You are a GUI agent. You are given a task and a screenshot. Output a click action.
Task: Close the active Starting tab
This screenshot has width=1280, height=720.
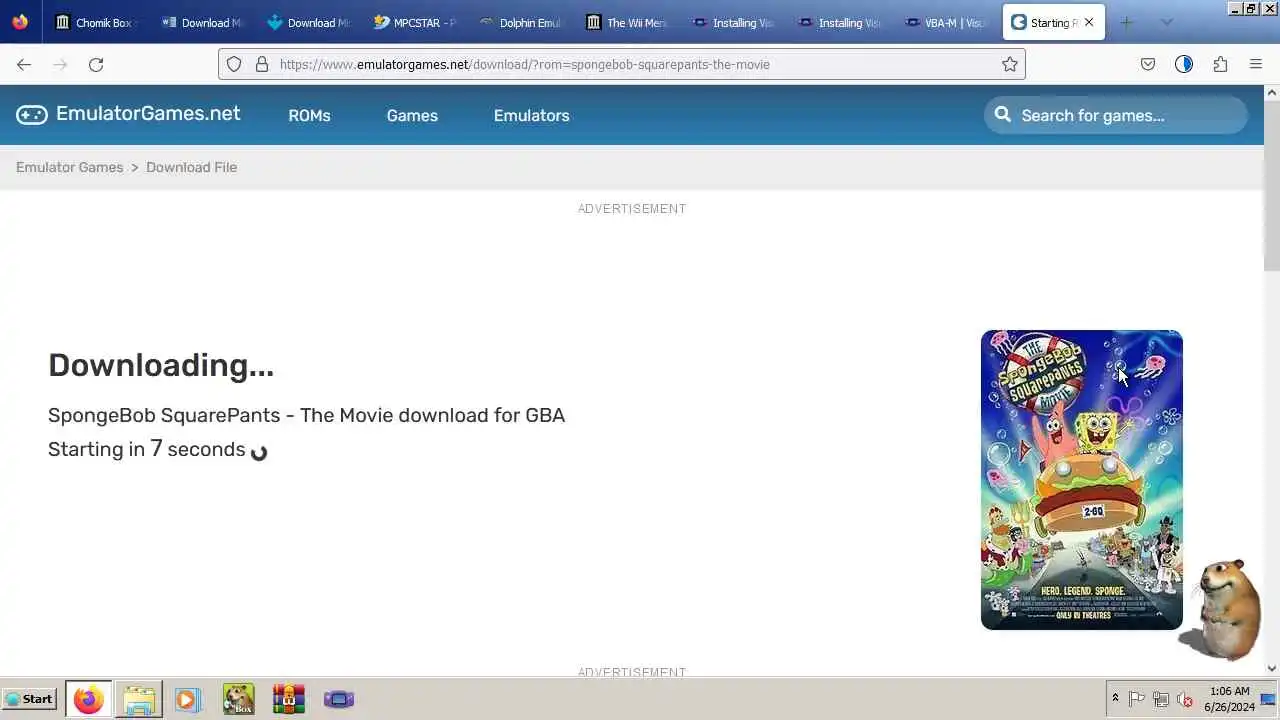[x=1088, y=22]
